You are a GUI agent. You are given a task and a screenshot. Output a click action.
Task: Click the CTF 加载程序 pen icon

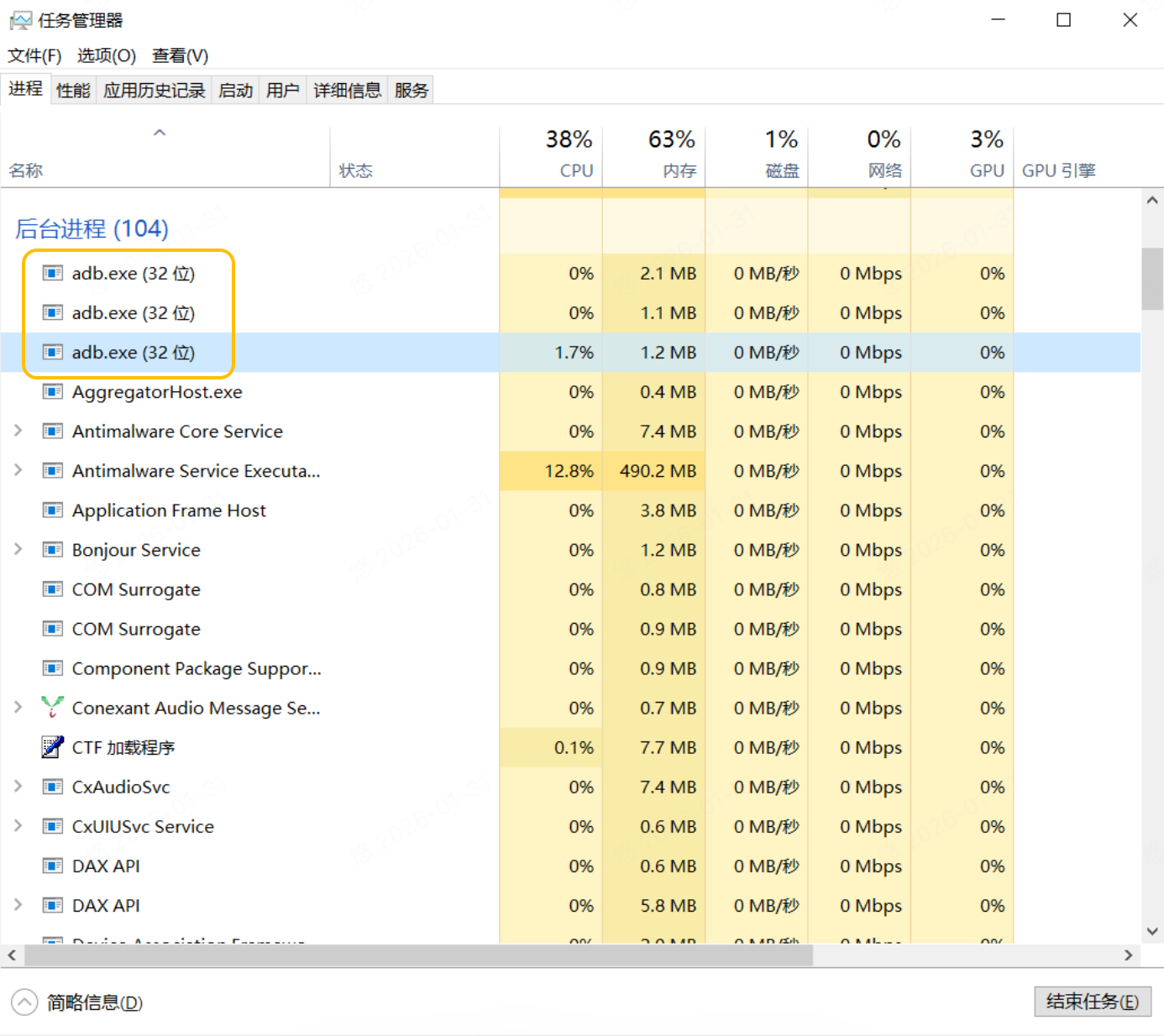52,747
